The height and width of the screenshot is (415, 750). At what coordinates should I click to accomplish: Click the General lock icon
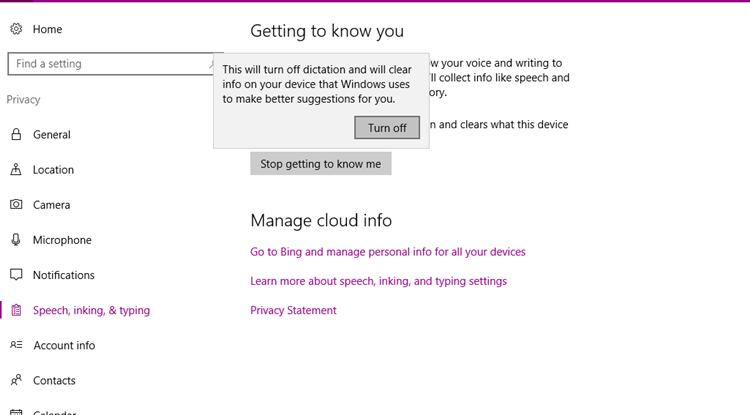tap(16, 134)
